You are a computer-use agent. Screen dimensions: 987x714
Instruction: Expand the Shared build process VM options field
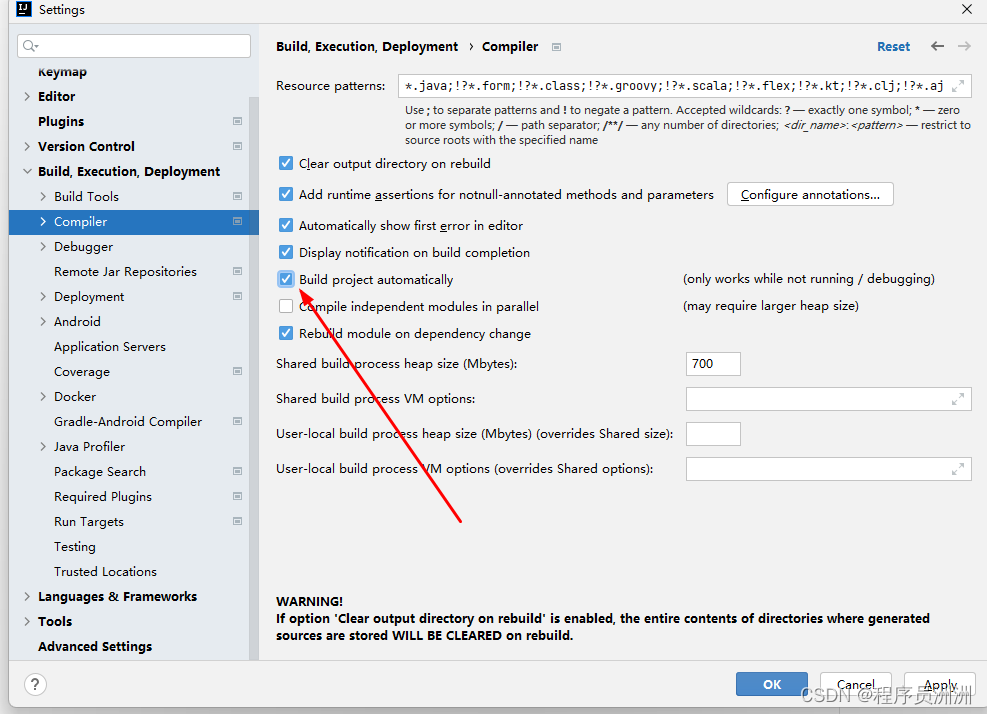(x=958, y=399)
